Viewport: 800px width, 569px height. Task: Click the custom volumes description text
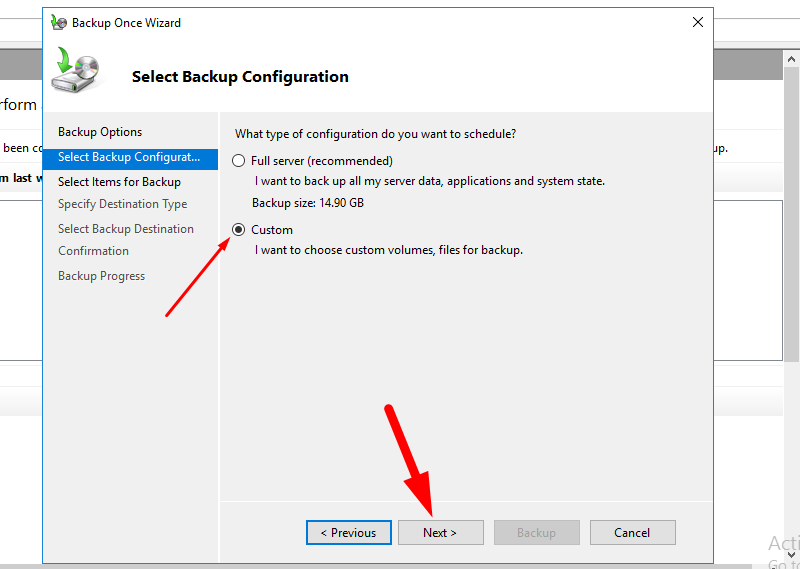389,250
